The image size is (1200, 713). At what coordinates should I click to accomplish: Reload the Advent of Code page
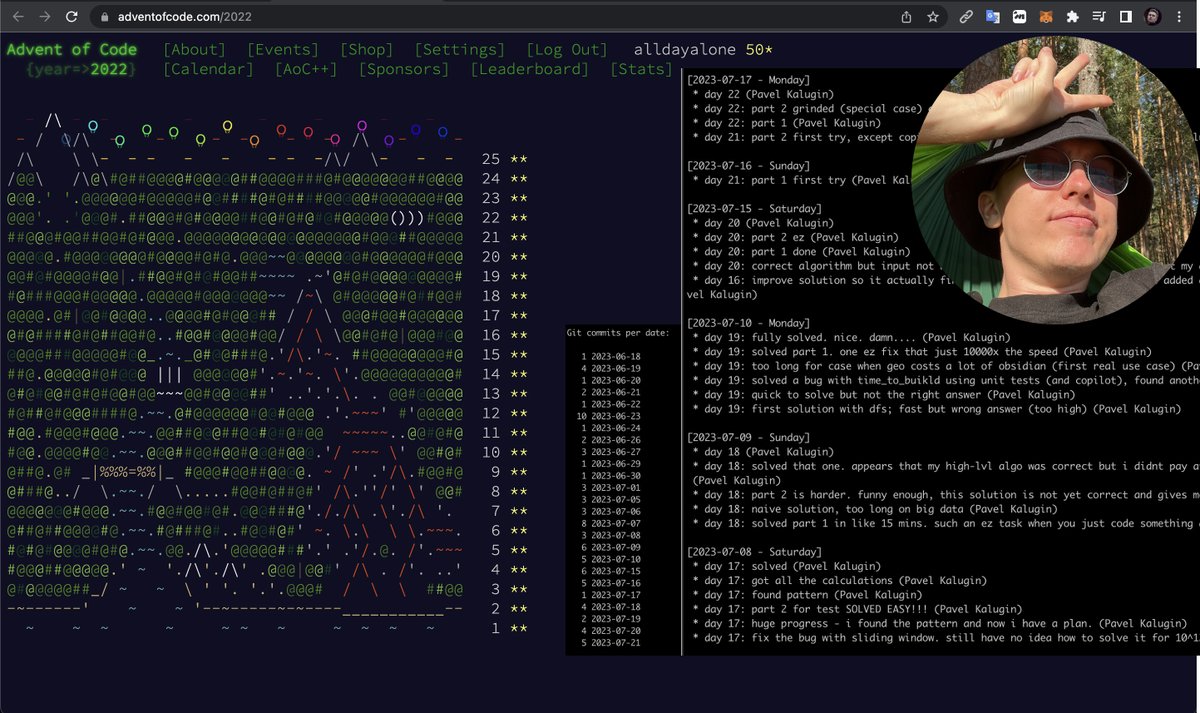click(x=72, y=17)
